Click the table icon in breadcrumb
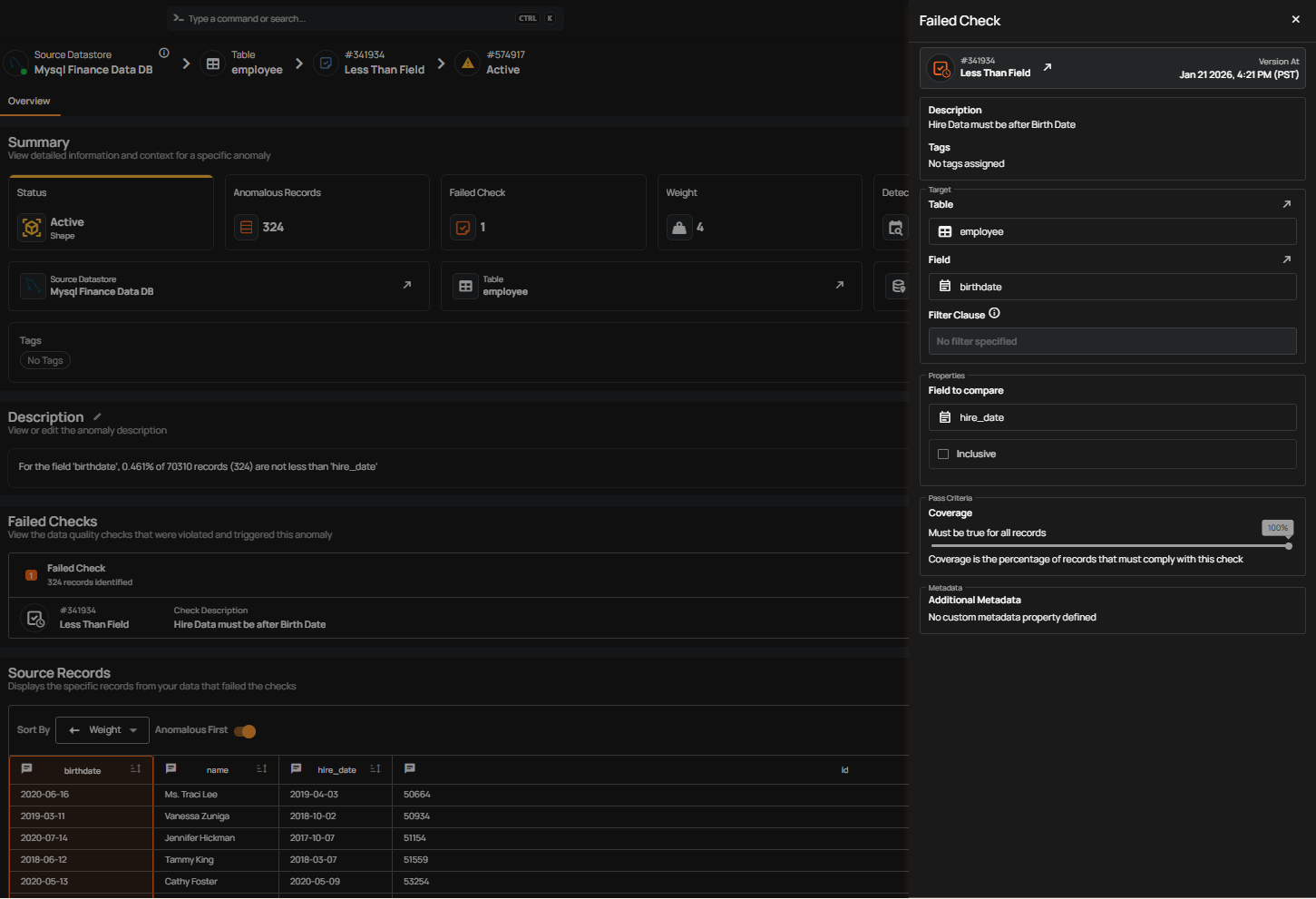 (213, 64)
